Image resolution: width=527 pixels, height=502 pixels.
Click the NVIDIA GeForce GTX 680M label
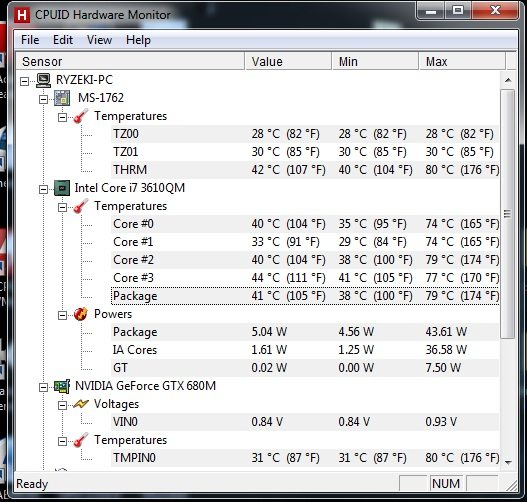point(145,386)
